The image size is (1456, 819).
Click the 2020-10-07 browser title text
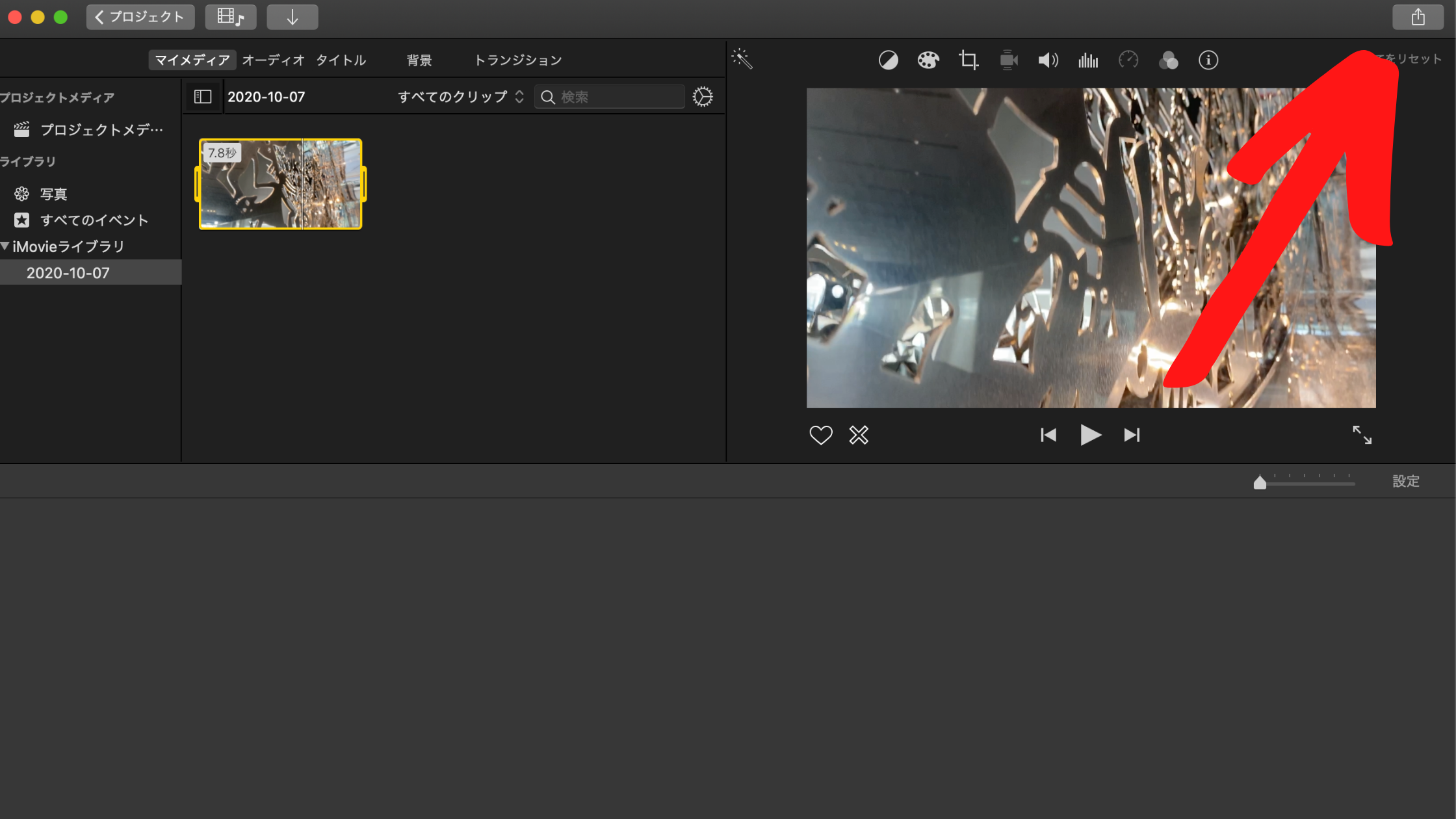coord(266,97)
